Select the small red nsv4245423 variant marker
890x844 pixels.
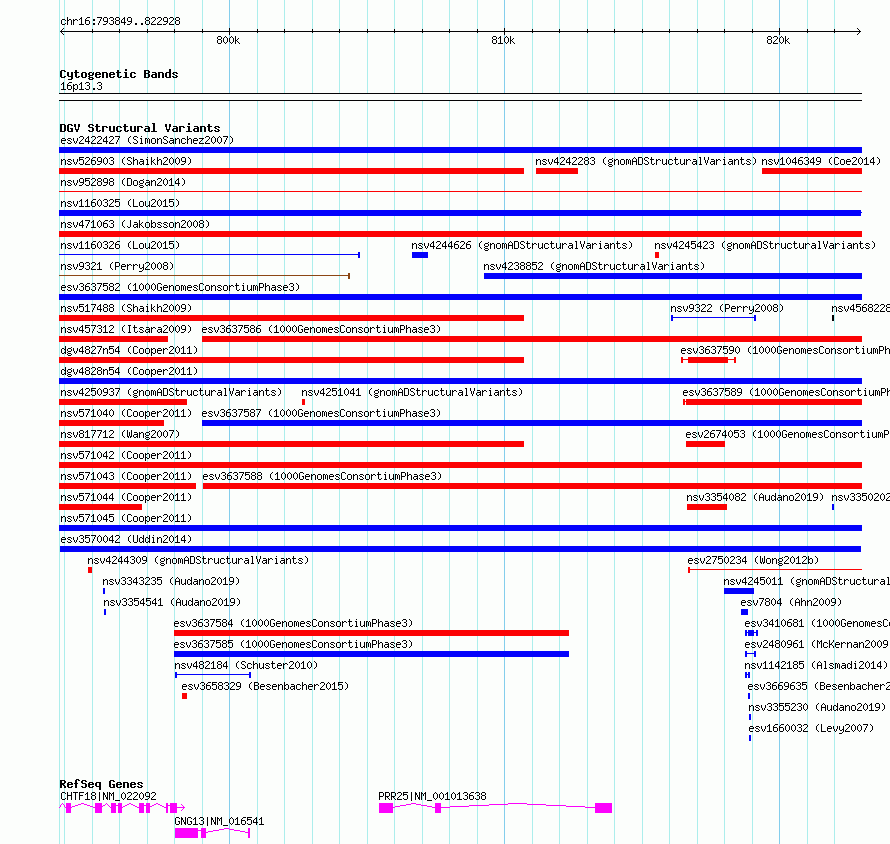(x=657, y=255)
